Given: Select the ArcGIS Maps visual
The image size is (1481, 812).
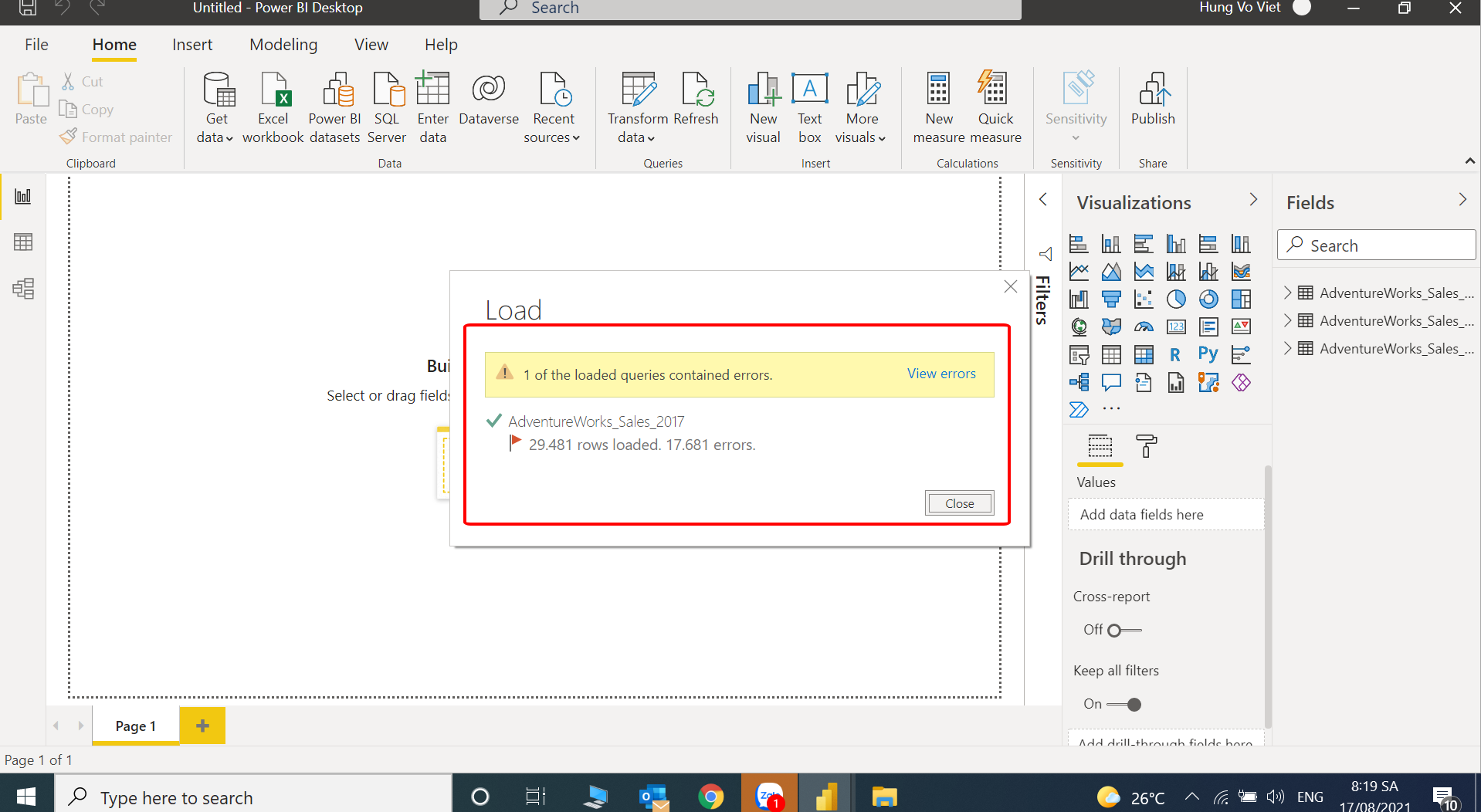Looking at the screenshot, I should click(x=1208, y=383).
